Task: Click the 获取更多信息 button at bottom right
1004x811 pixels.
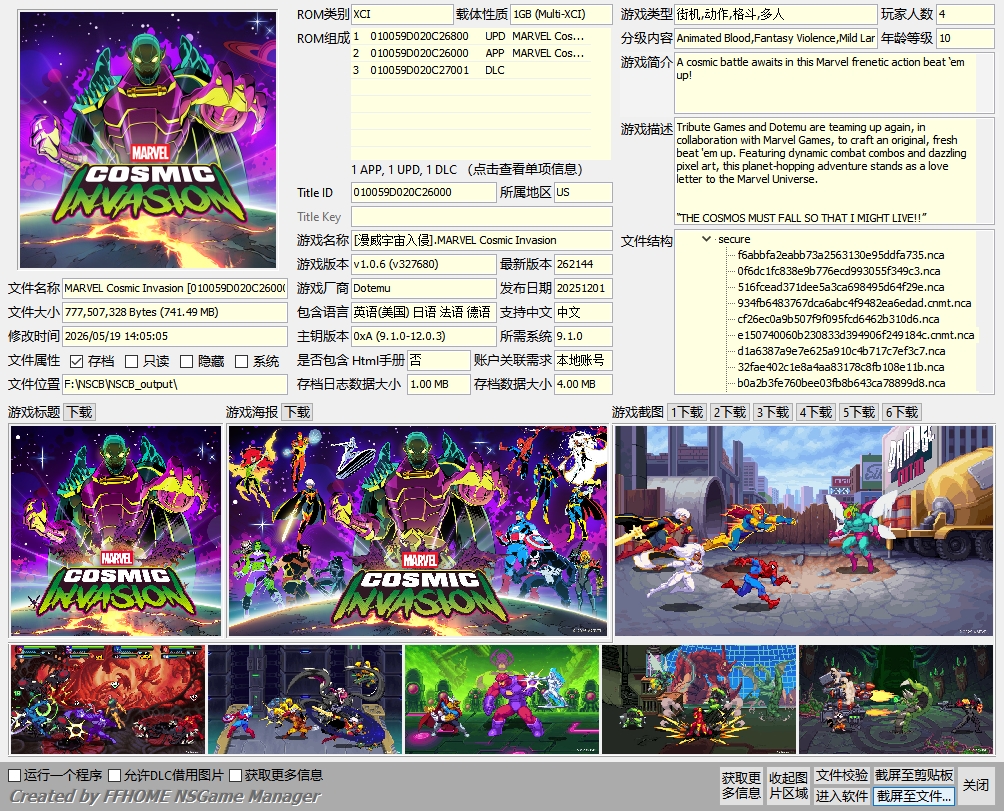Action: 741,785
